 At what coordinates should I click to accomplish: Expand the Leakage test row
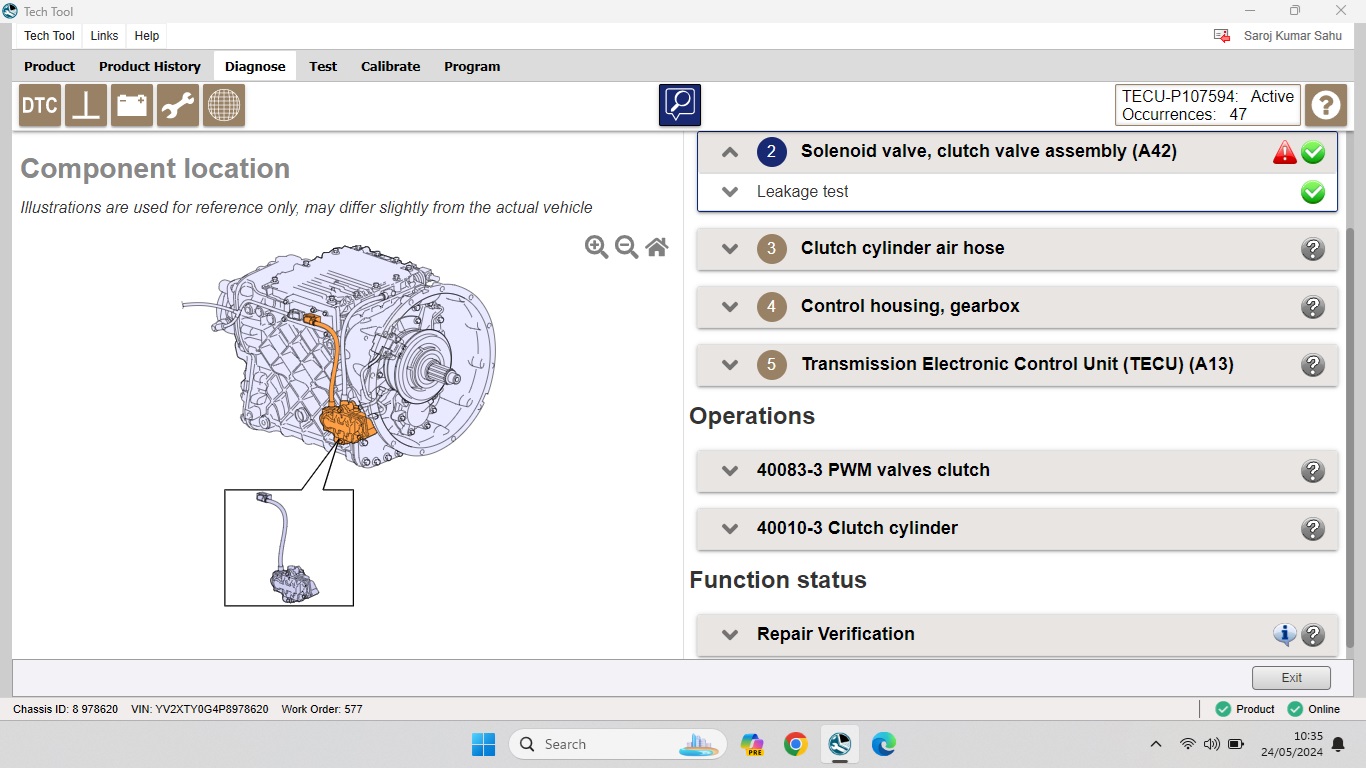coord(730,192)
